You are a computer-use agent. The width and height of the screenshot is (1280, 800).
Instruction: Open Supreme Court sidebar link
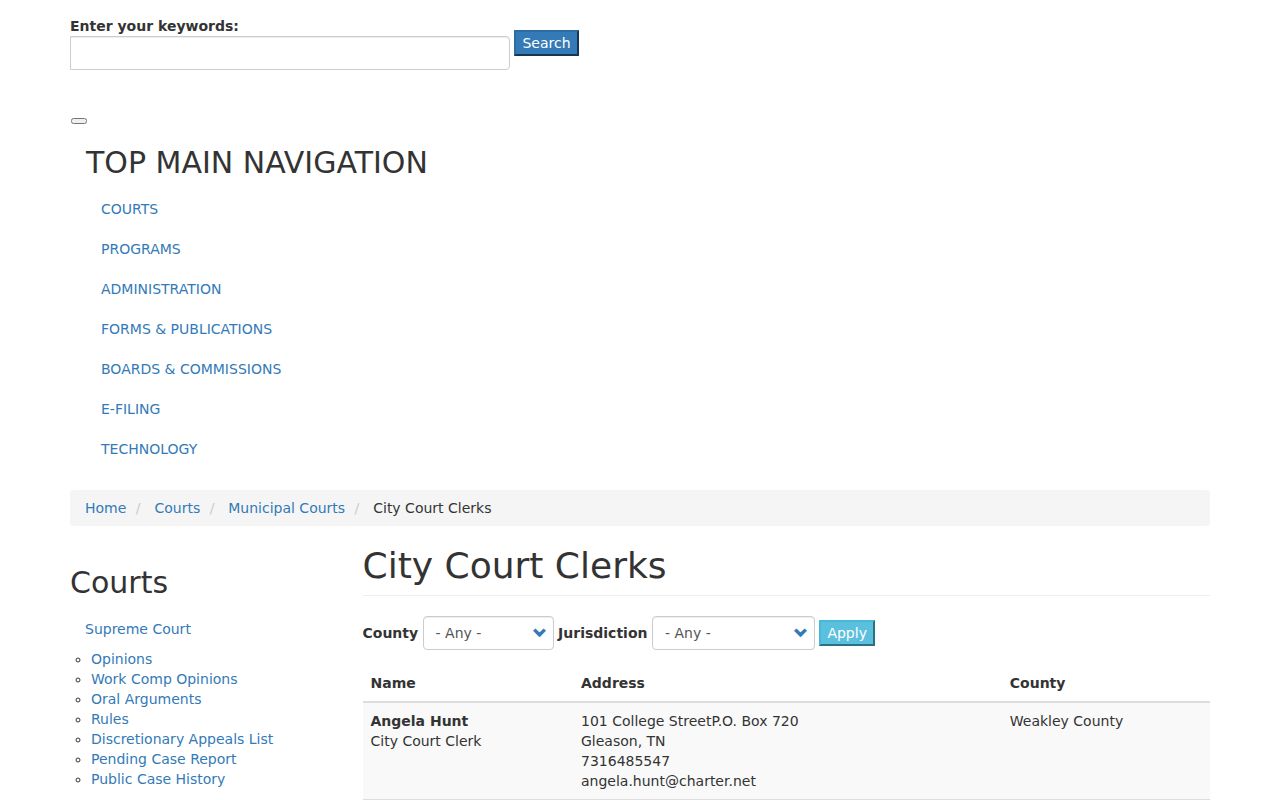tap(138, 629)
